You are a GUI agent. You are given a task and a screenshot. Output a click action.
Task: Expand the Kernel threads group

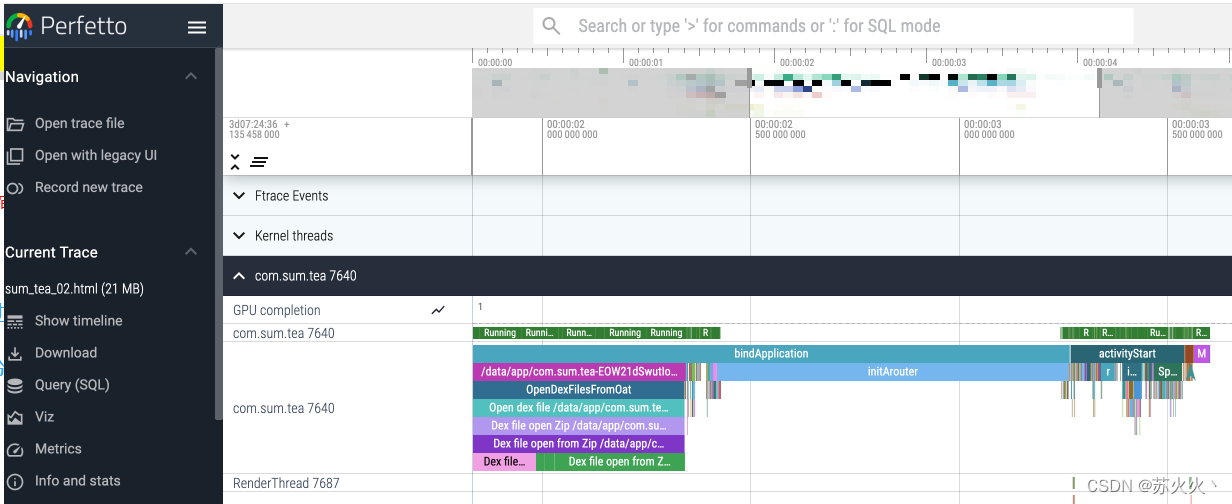tap(239, 236)
